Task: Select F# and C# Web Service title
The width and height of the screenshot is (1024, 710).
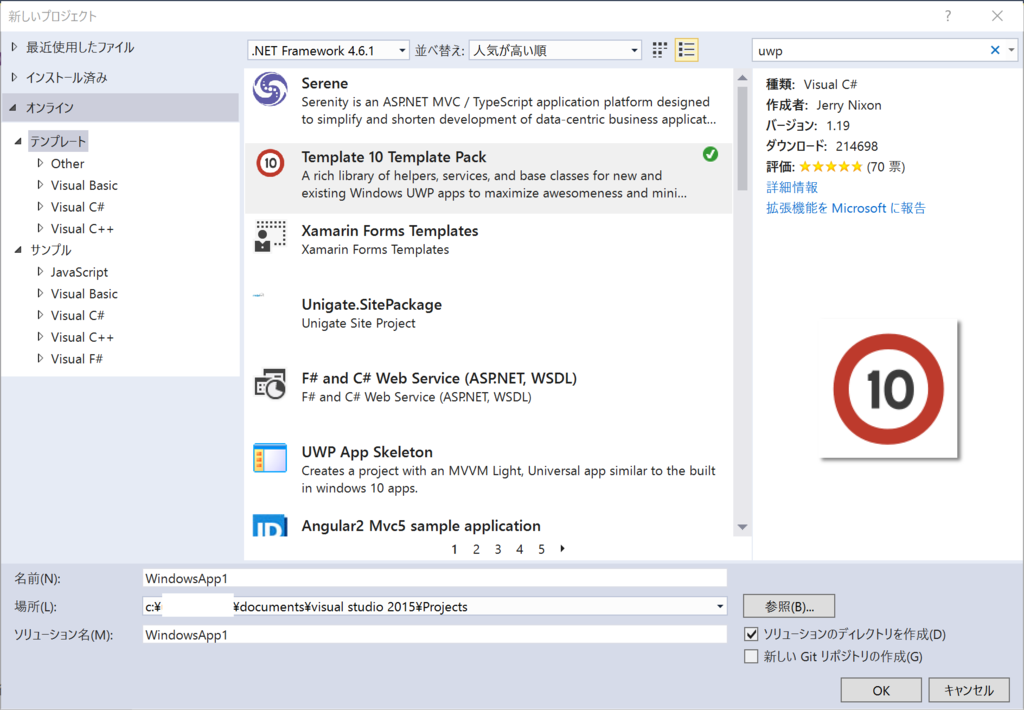Action: coord(439,378)
